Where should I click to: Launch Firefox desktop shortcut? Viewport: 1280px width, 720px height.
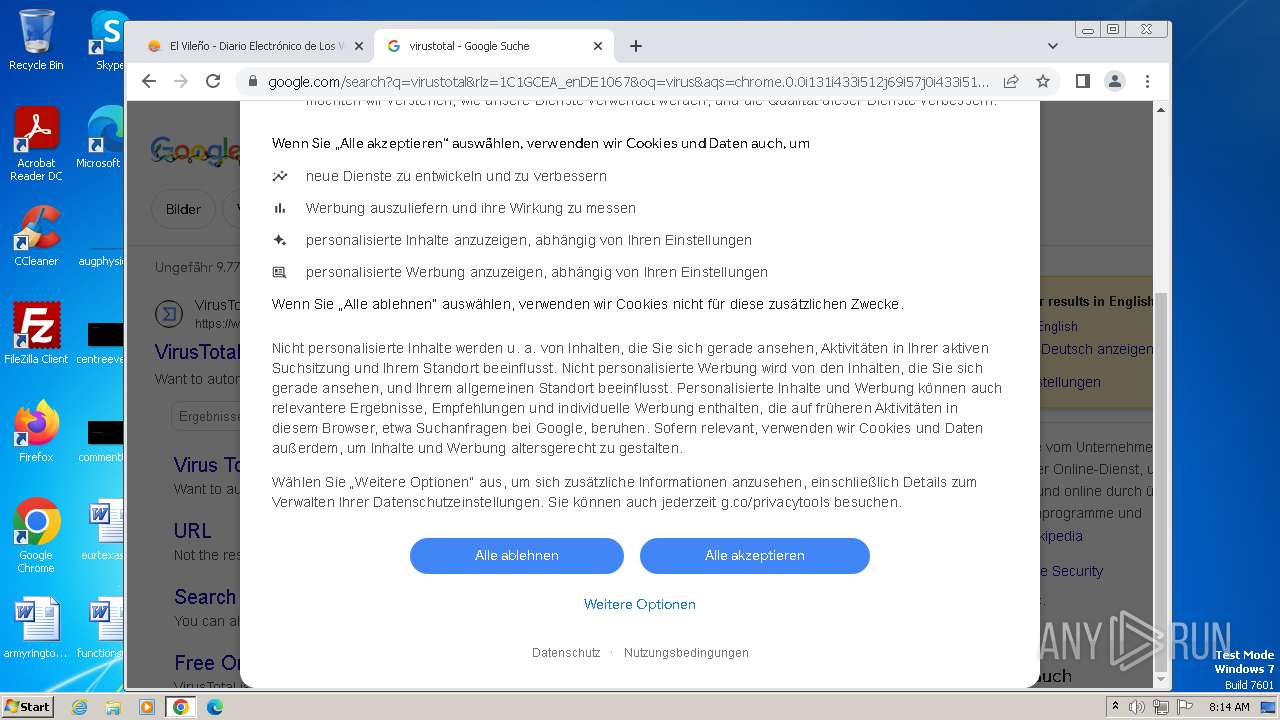pyautogui.click(x=36, y=432)
